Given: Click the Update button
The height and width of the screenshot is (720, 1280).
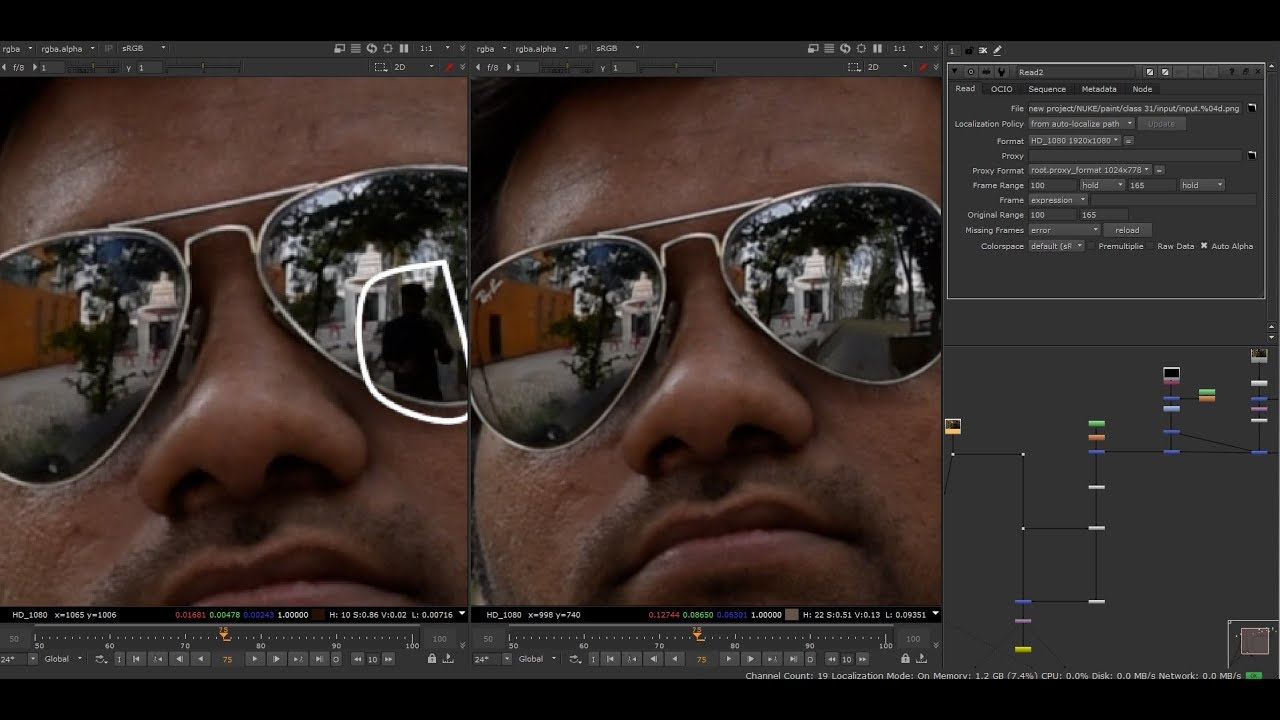Looking at the screenshot, I should [x=1161, y=124].
